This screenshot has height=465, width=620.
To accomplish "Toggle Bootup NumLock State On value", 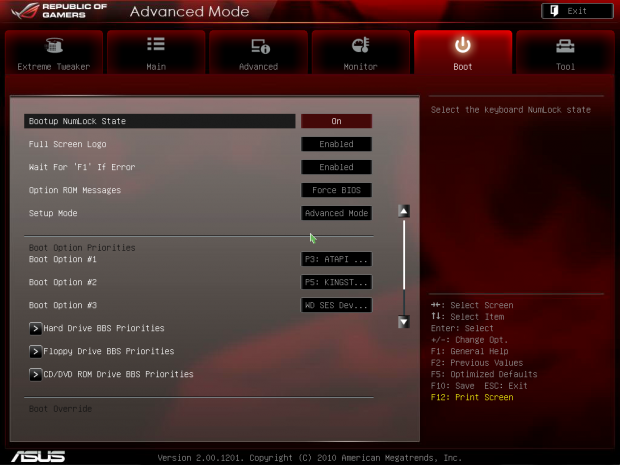I will tap(336, 121).
